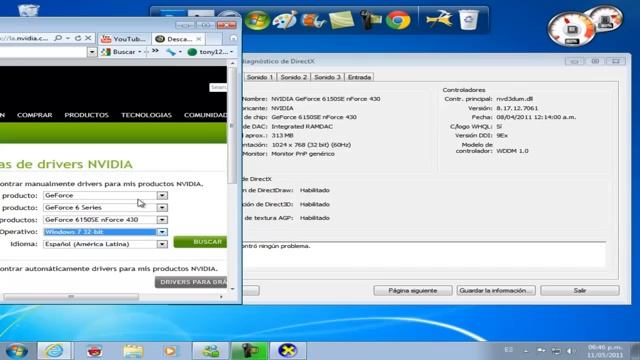Switch to the Sonido 1 tab in DirectX

click(x=260, y=77)
